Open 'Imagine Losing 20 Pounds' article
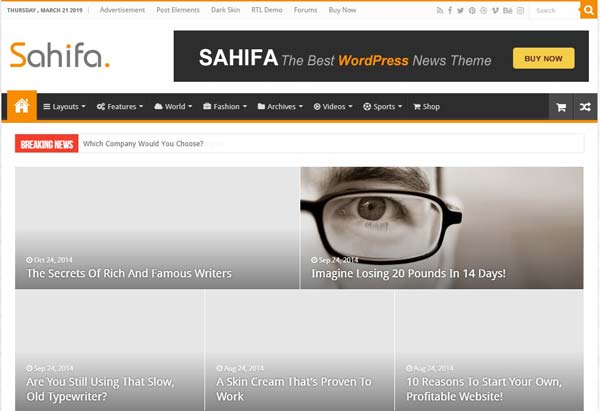 click(x=408, y=273)
